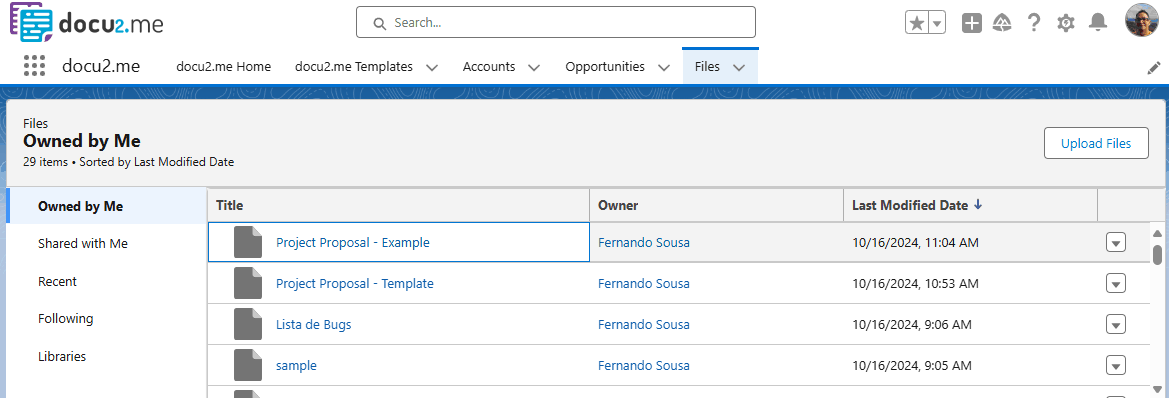Show actions for Project Proposal - Example row

(x=1115, y=242)
